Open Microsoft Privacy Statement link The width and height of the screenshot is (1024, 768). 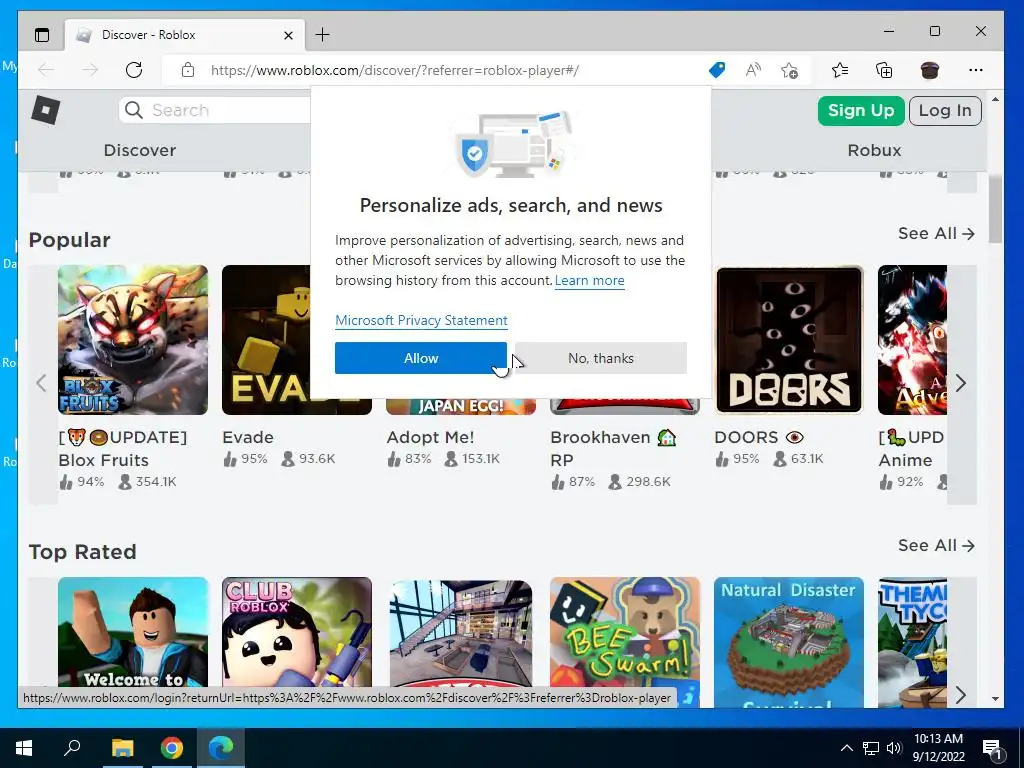coord(421,320)
